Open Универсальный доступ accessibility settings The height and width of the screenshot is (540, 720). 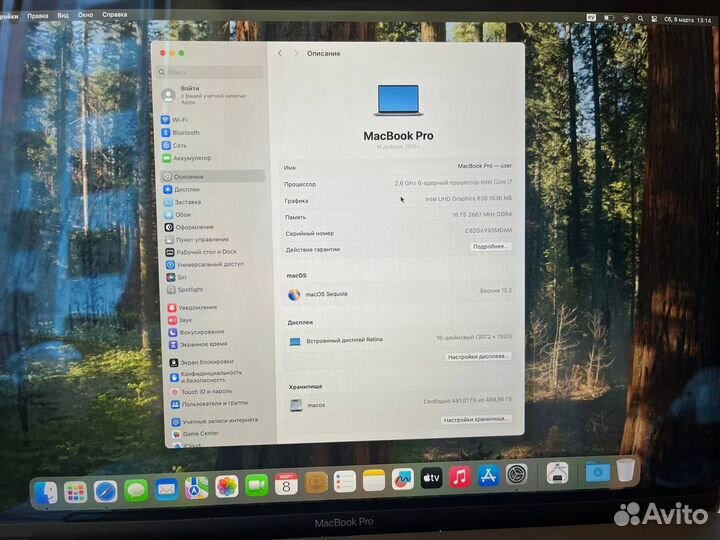205,264
